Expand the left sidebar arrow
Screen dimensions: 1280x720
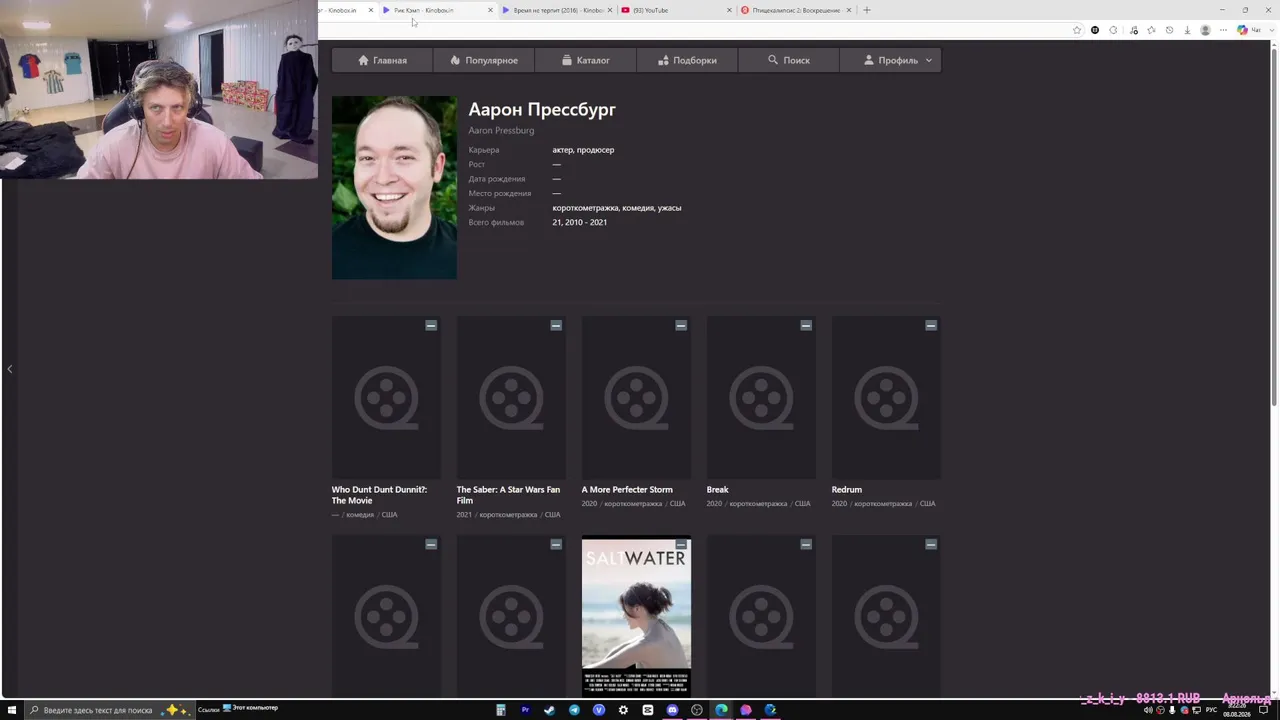tap(10, 369)
